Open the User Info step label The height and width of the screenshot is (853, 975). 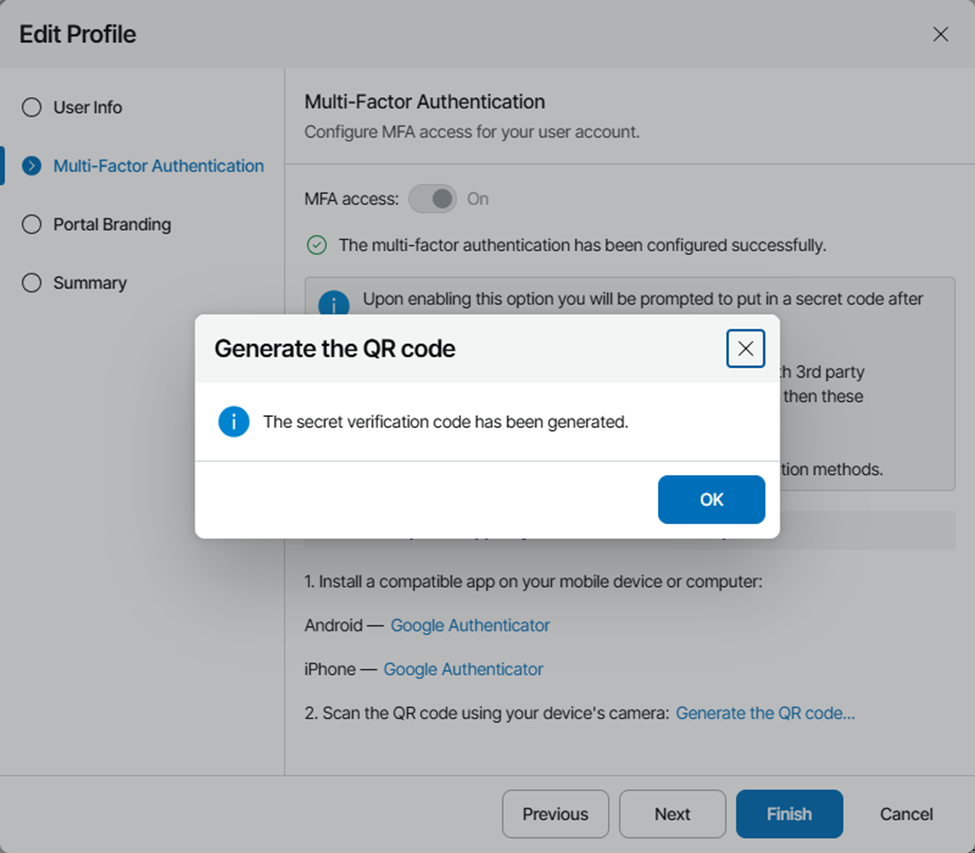(x=88, y=107)
